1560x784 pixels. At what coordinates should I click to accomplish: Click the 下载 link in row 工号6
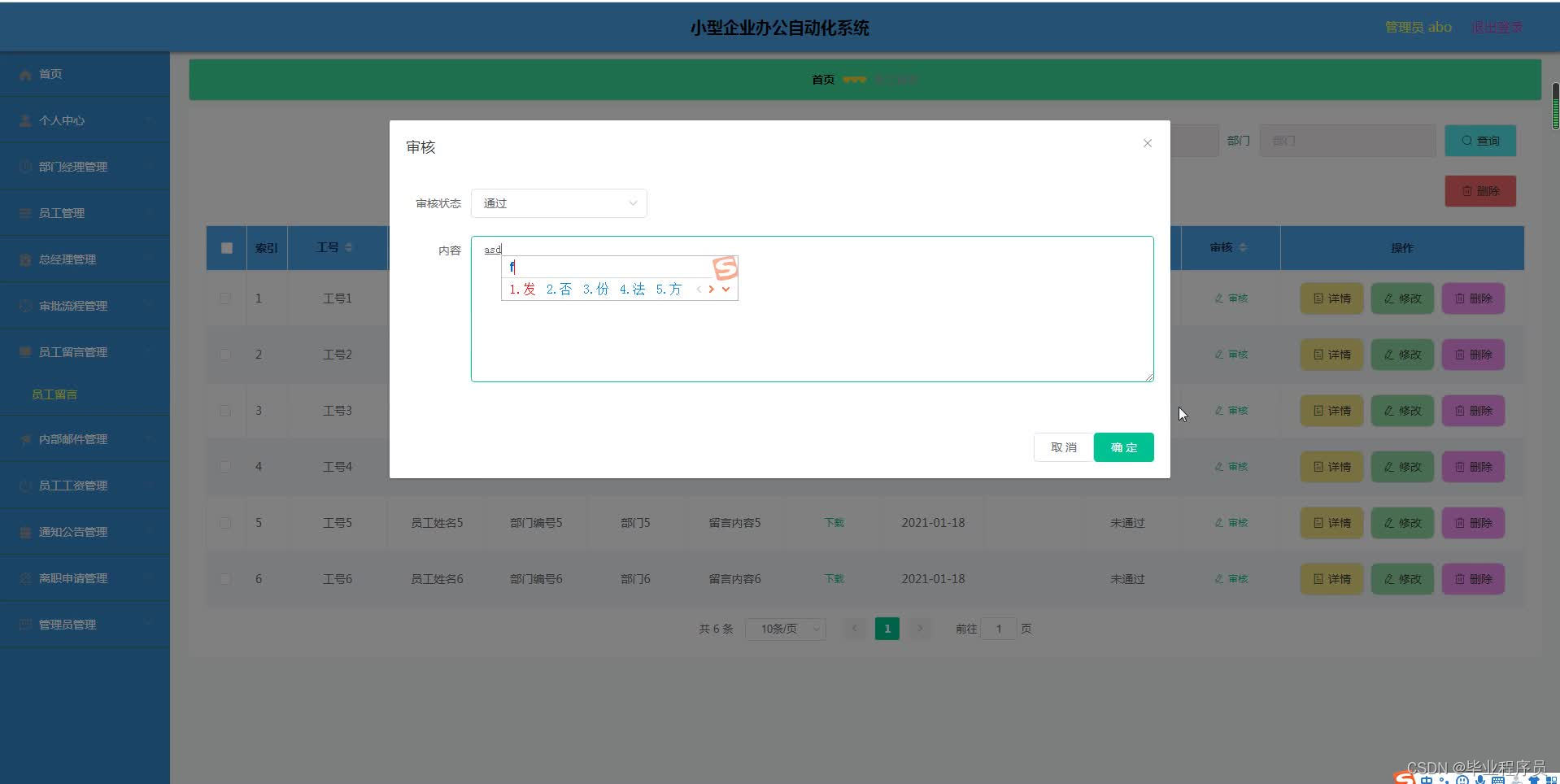point(834,579)
